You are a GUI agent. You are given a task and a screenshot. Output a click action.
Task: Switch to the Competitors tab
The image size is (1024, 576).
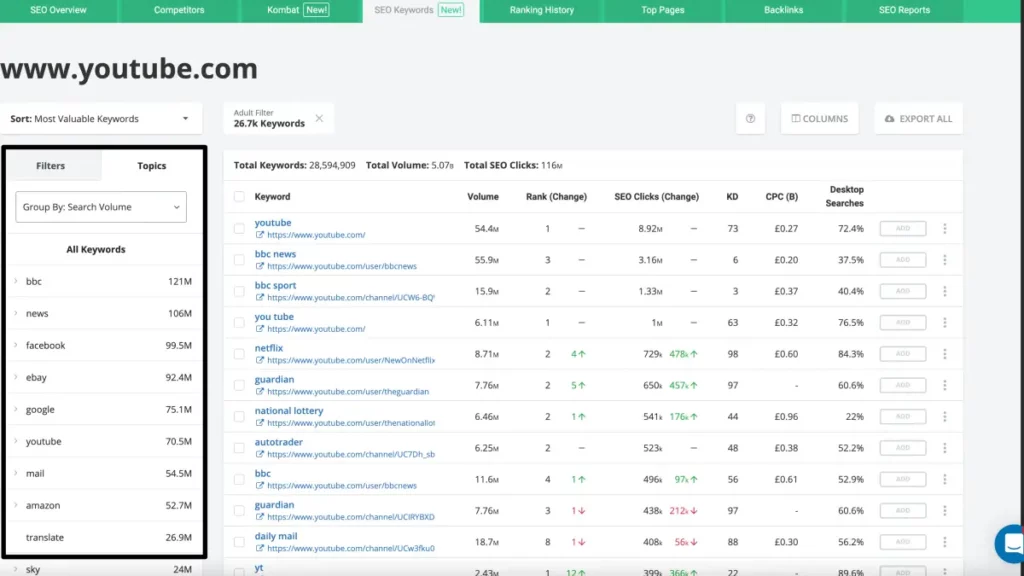coord(179,10)
